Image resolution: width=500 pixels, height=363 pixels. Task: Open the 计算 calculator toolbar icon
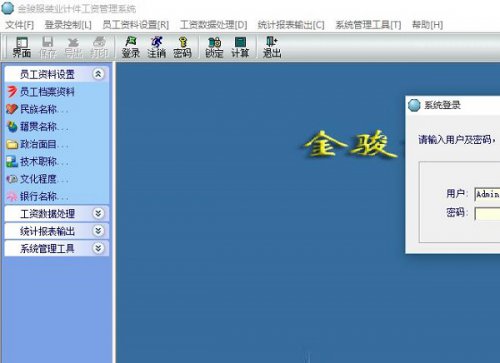(x=240, y=47)
